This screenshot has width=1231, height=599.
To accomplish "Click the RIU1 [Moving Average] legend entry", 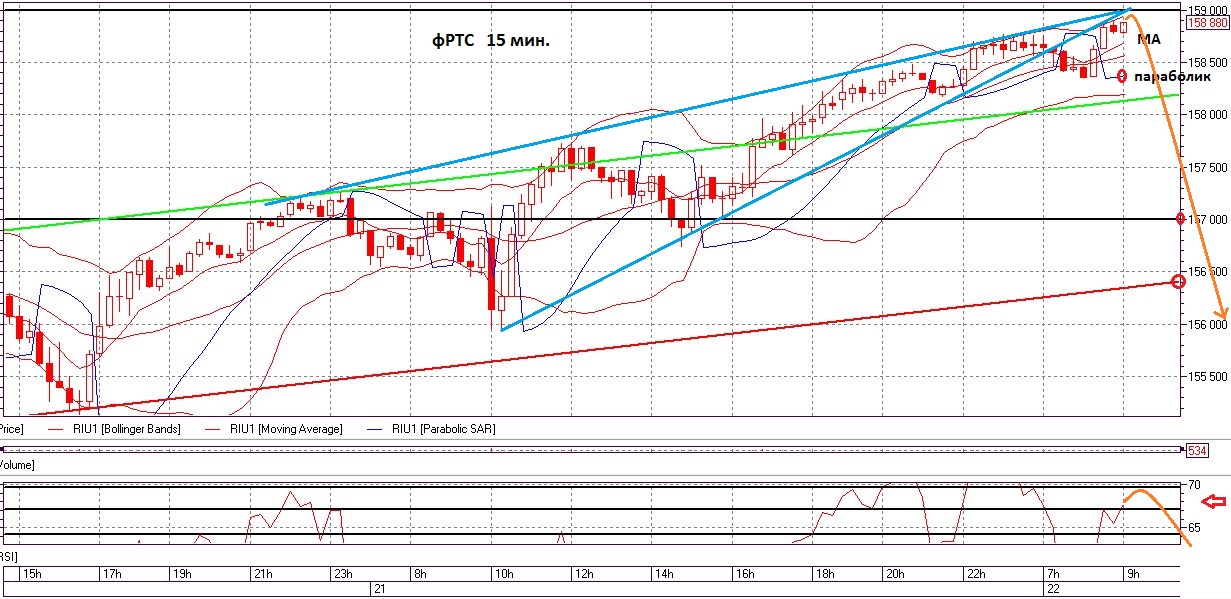I will point(287,428).
